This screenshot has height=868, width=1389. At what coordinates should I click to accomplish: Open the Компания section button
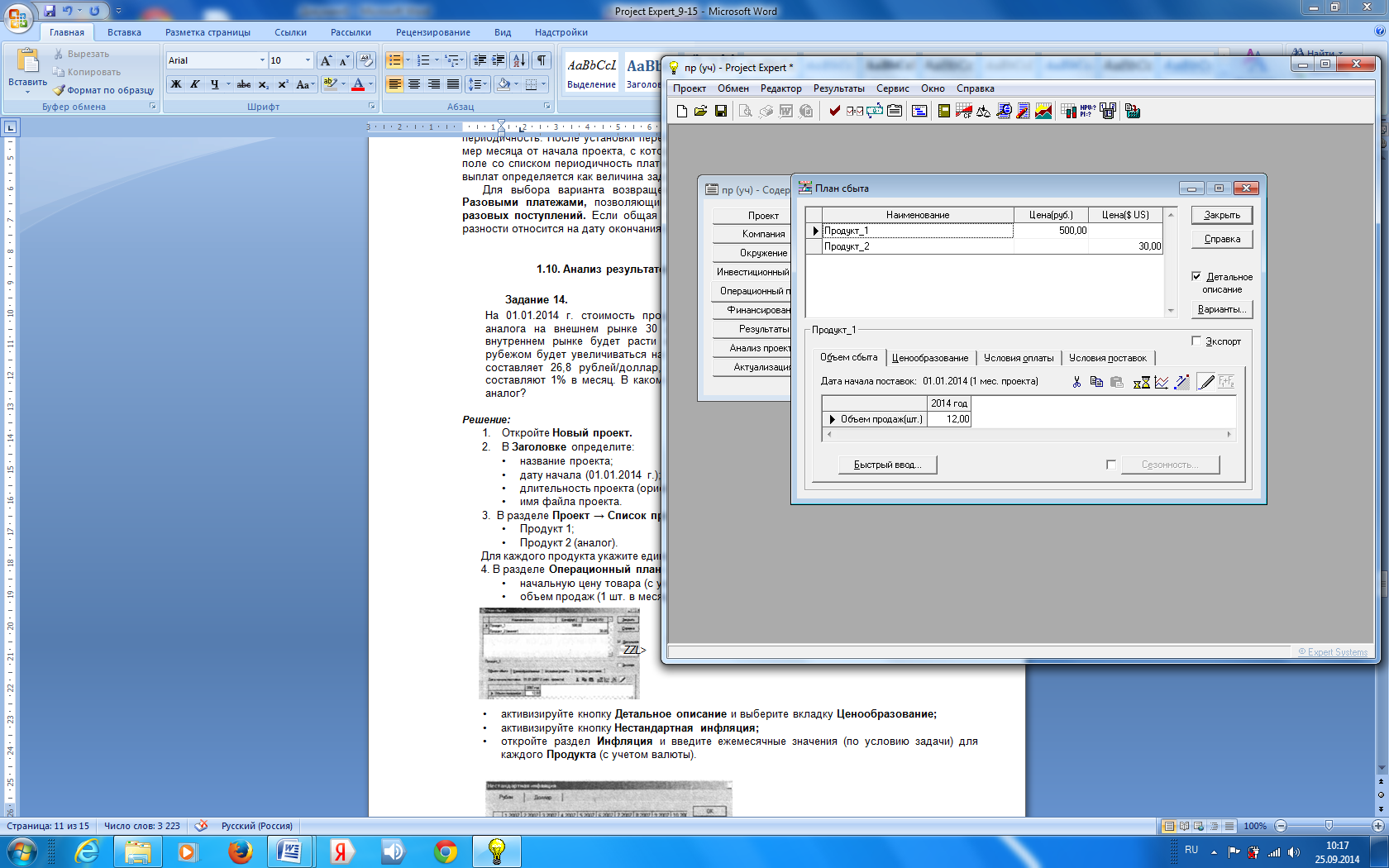click(x=752, y=234)
